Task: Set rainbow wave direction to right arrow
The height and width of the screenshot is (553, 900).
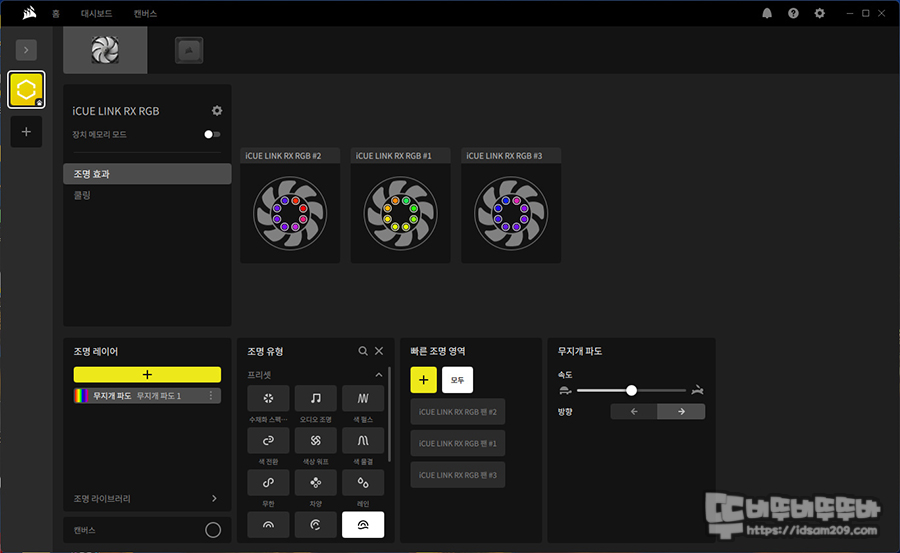Action: [x=681, y=411]
